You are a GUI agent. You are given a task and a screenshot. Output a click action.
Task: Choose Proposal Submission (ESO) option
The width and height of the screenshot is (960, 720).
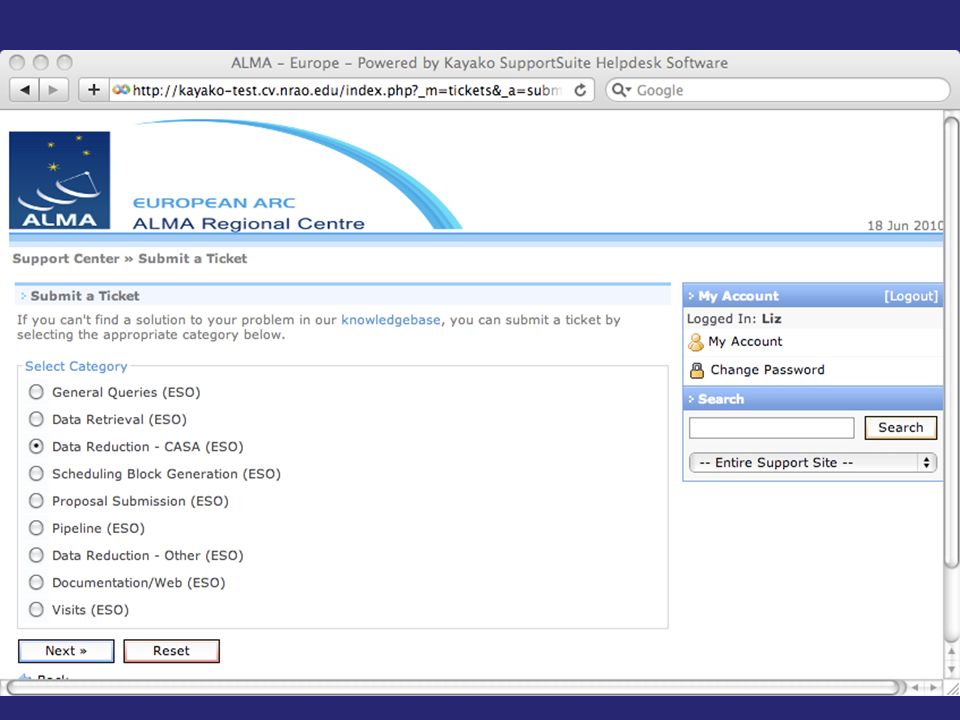pyautogui.click(x=36, y=501)
